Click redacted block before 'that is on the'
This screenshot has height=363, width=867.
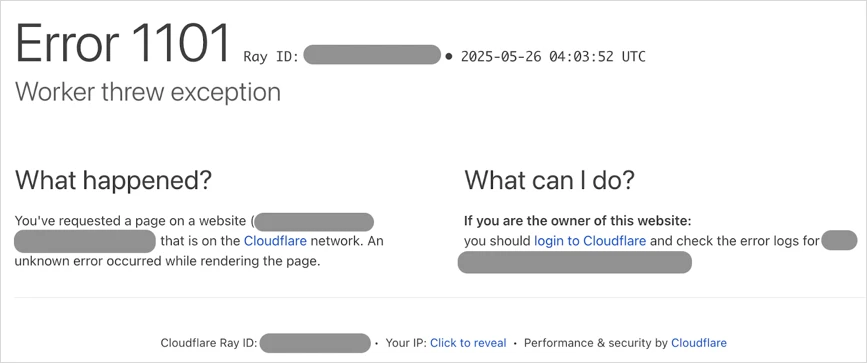85,242
